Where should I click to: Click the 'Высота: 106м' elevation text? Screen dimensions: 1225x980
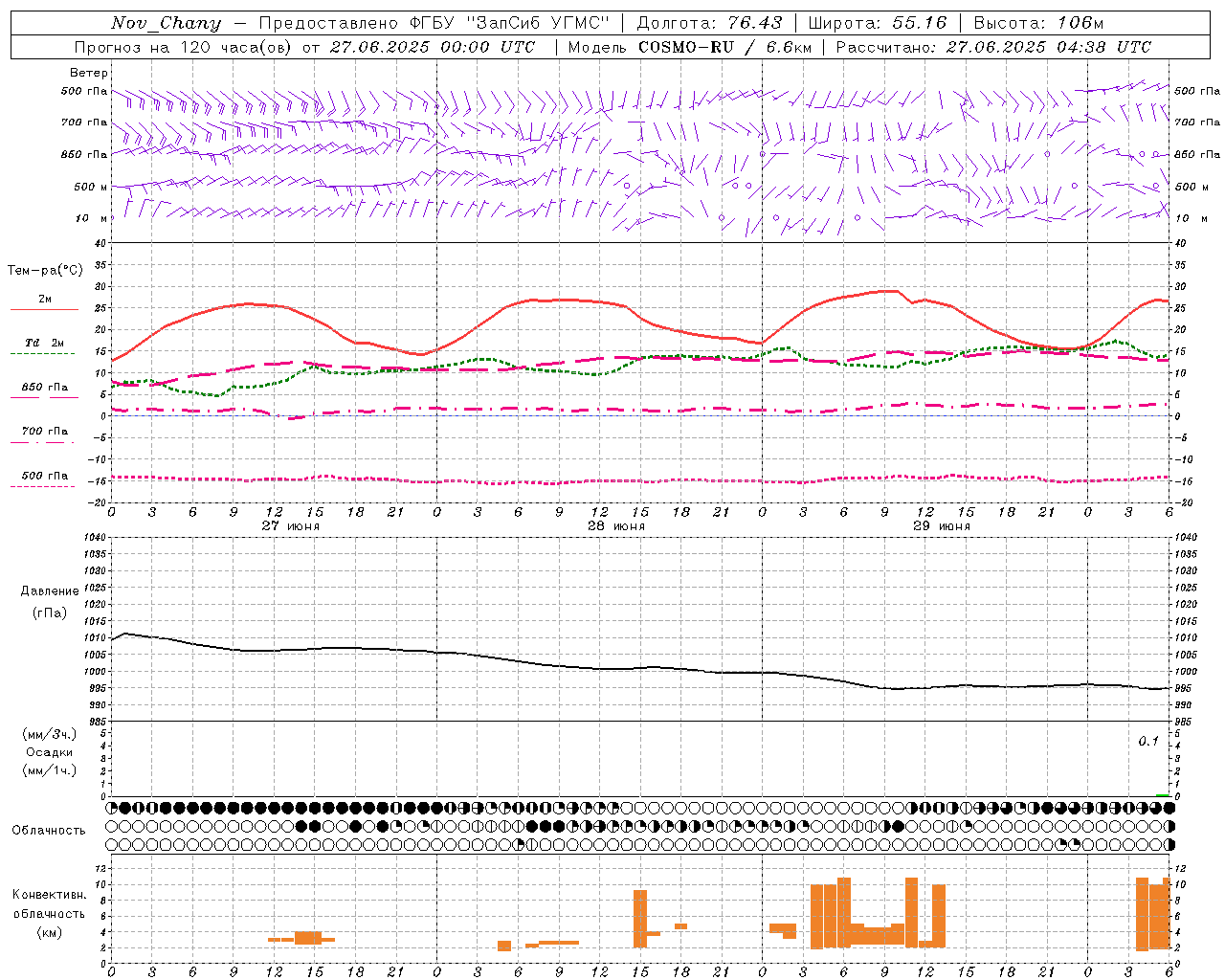tap(1038, 23)
